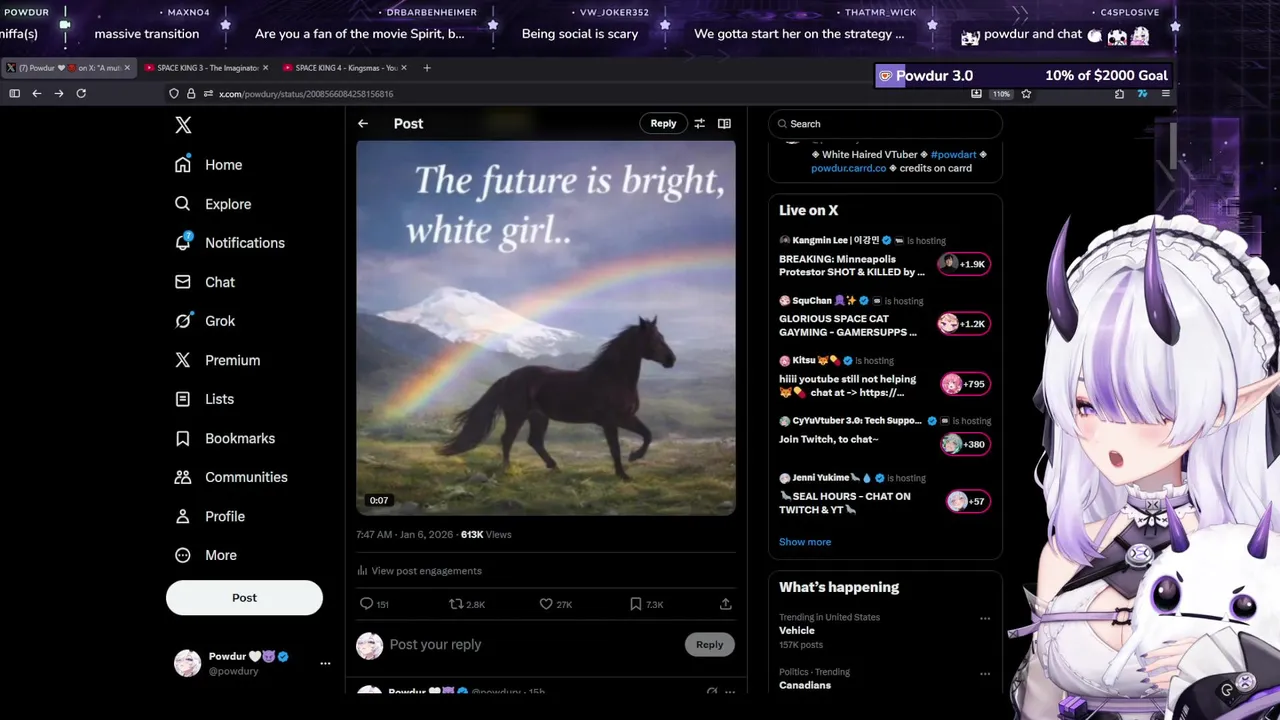Click the gray Reply submit button
Viewport: 1280px width, 720px height.
tap(709, 645)
